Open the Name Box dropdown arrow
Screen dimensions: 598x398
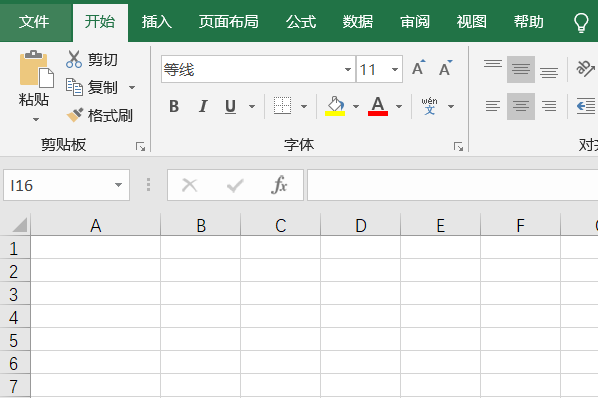pyautogui.click(x=119, y=185)
